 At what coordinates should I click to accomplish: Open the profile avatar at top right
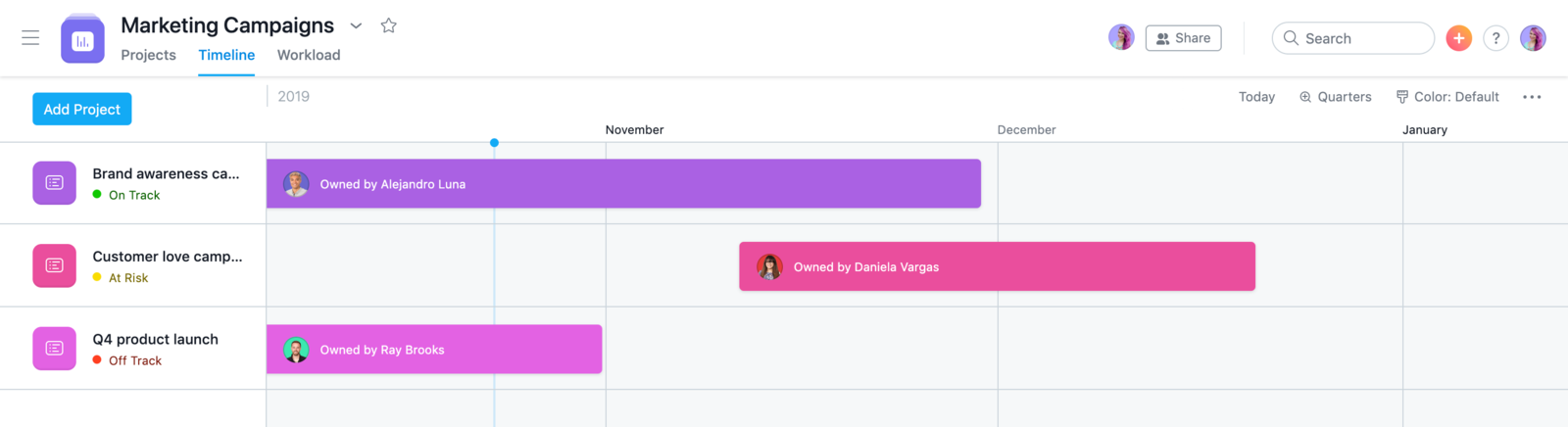coord(1533,38)
